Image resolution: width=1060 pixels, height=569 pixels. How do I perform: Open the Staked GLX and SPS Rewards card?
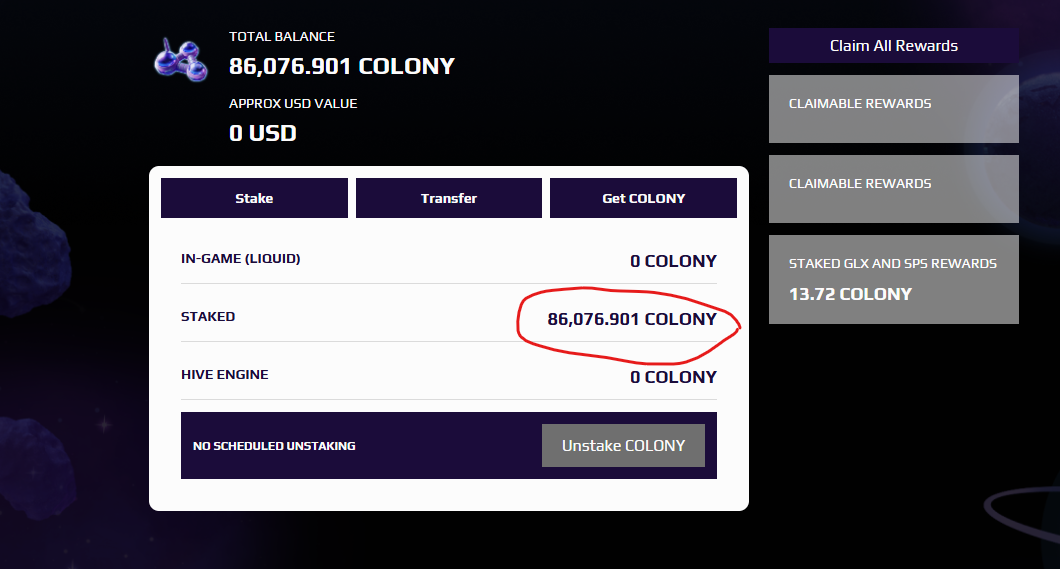pyautogui.click(x=894, y=279)
